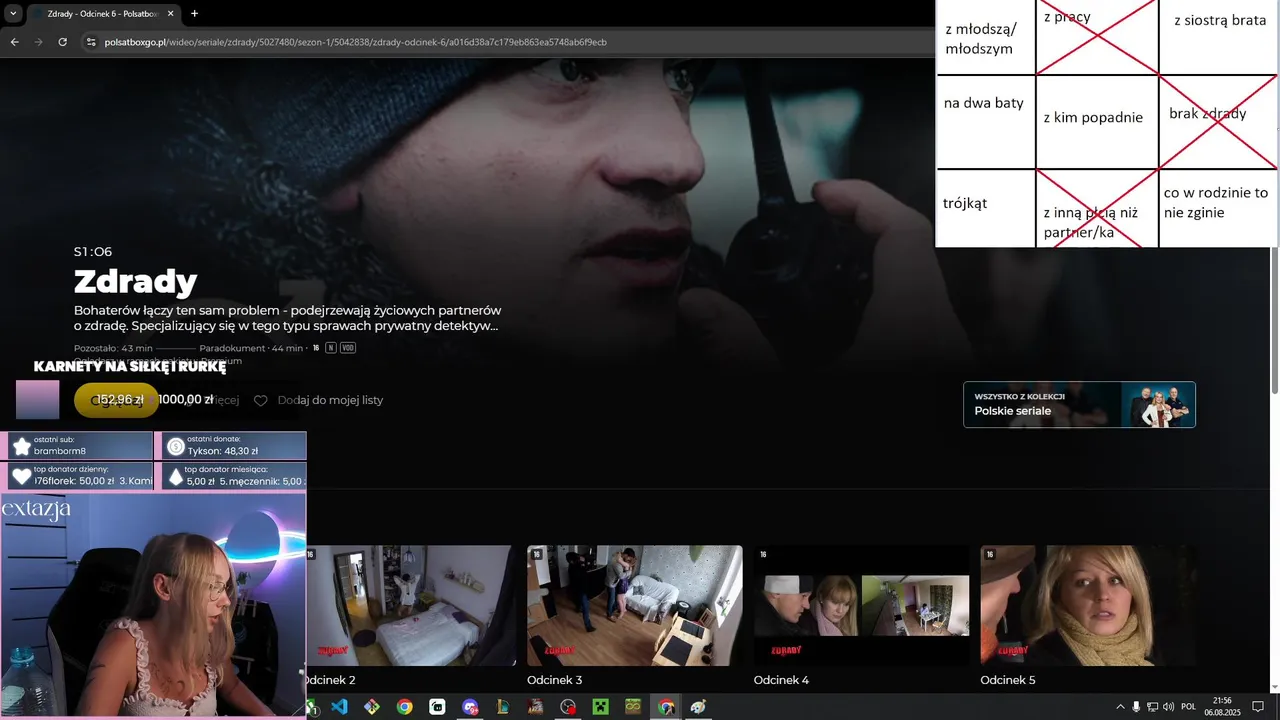Open the Windows notification center icon

pyautogui.click(x=1258, y=707)
